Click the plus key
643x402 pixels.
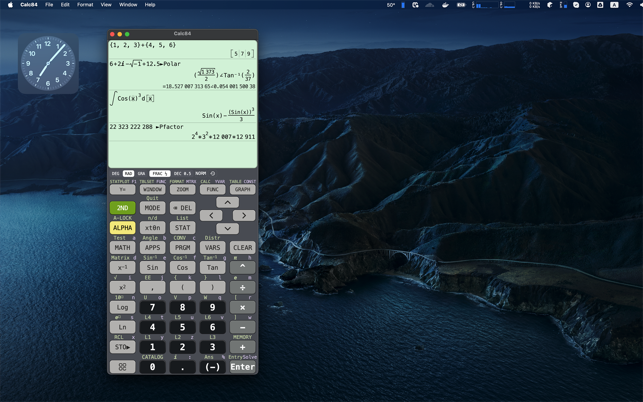point(242,347)
